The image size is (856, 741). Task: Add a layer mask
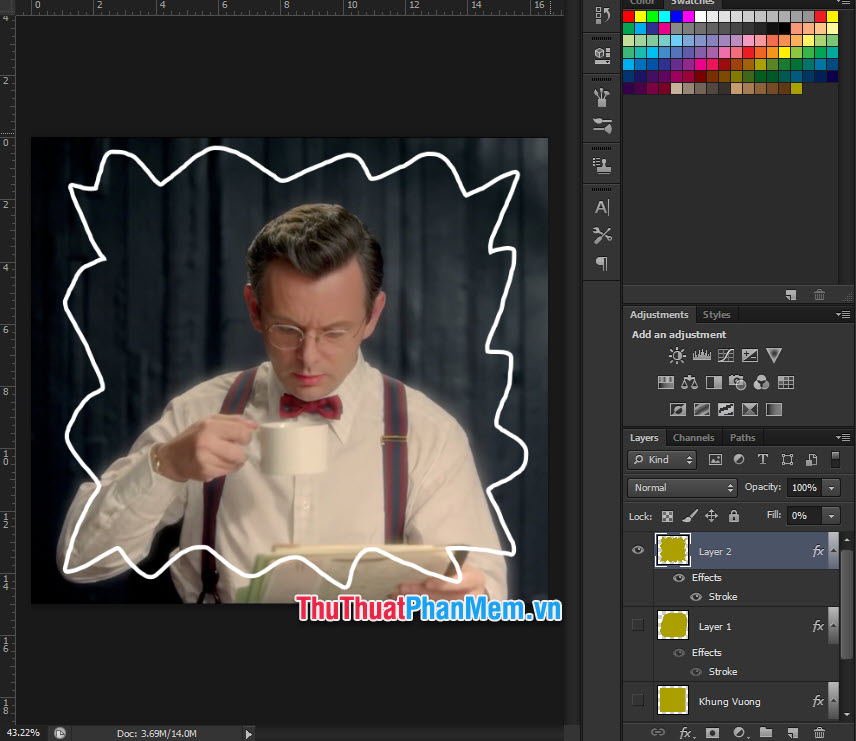coord(712,731)
